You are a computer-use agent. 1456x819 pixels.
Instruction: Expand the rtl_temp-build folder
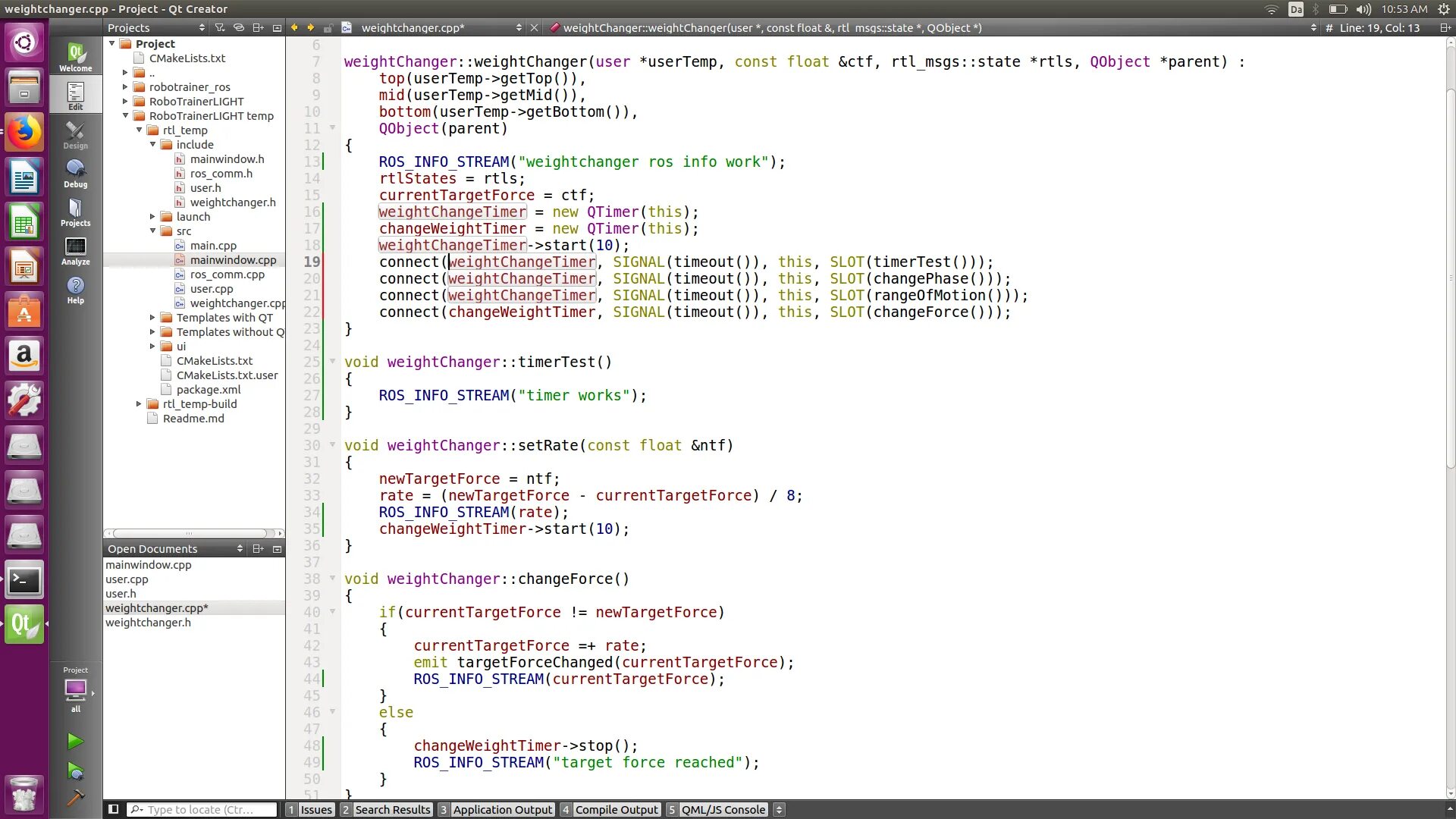pyautogui.click(x=139, y=404)
